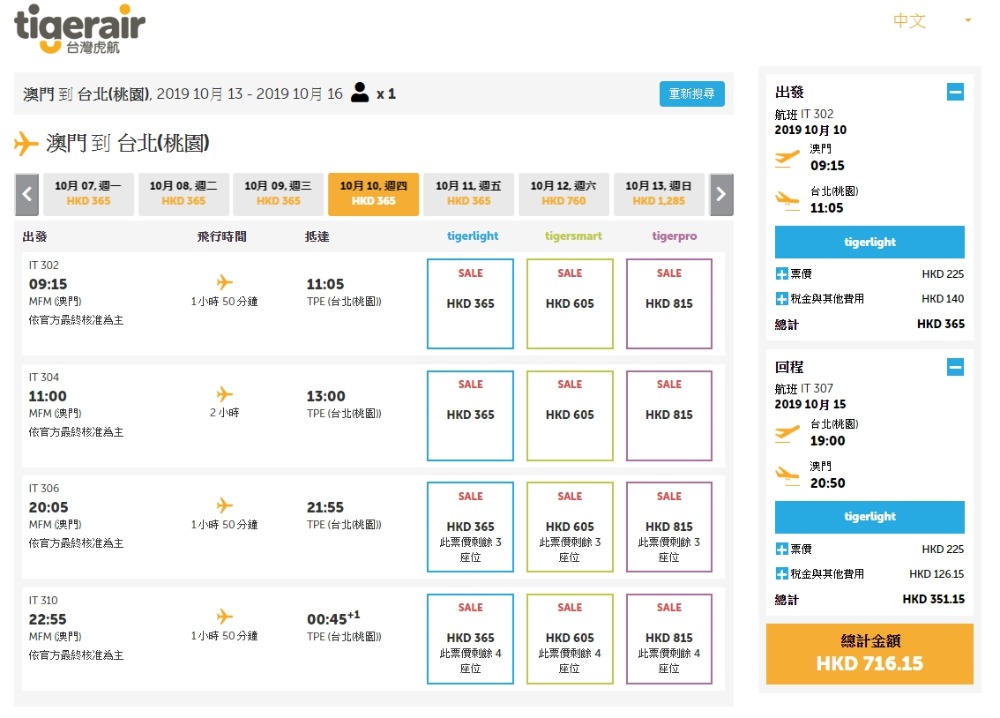Select the October 12 Saturday date tab
This screenshot has height=718, width=1000.
pyautogui.click(x=564, y=194)
